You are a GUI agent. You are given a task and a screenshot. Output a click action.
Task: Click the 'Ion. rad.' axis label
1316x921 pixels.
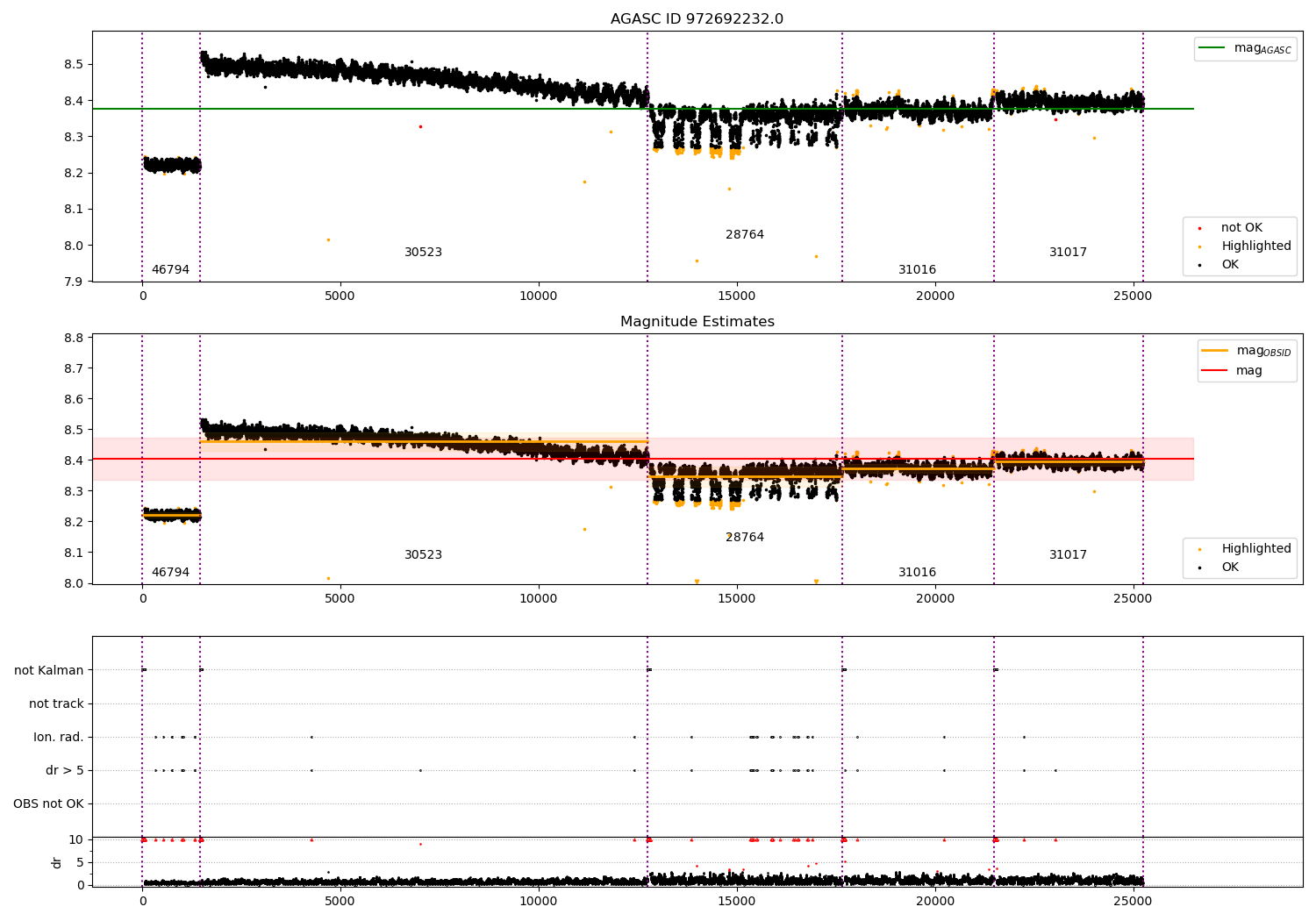59,738
